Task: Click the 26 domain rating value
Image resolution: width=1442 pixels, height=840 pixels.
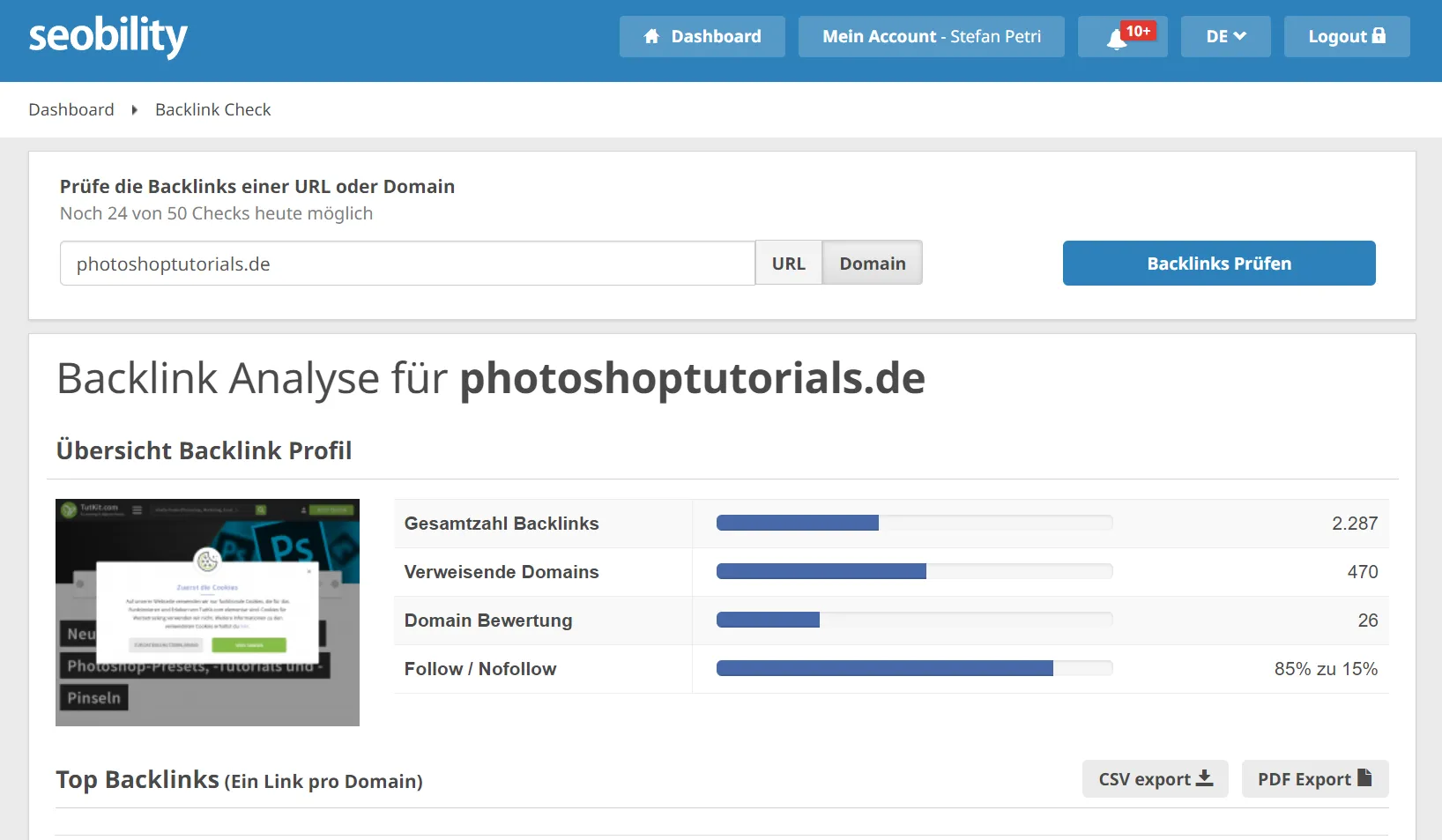Action: point(1368,621)
